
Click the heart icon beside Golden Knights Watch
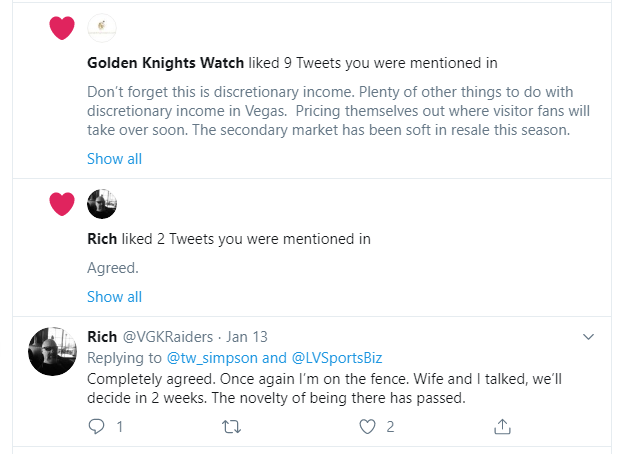[x=62, y=28]
